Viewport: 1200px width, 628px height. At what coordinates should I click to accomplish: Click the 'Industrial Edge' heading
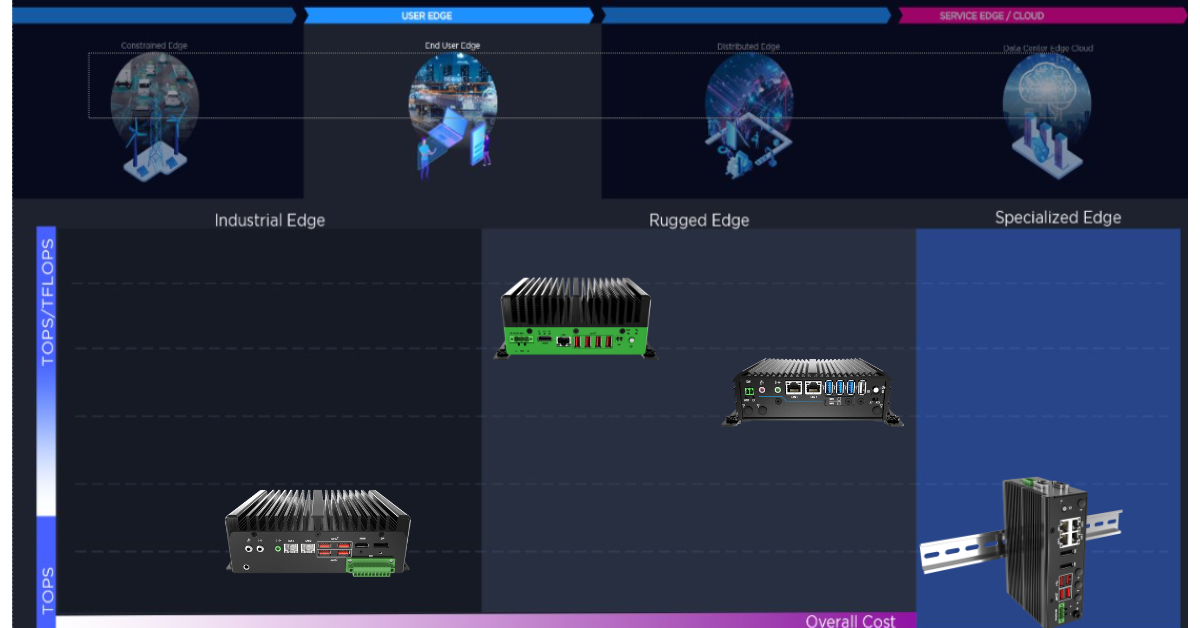[270, 220]
